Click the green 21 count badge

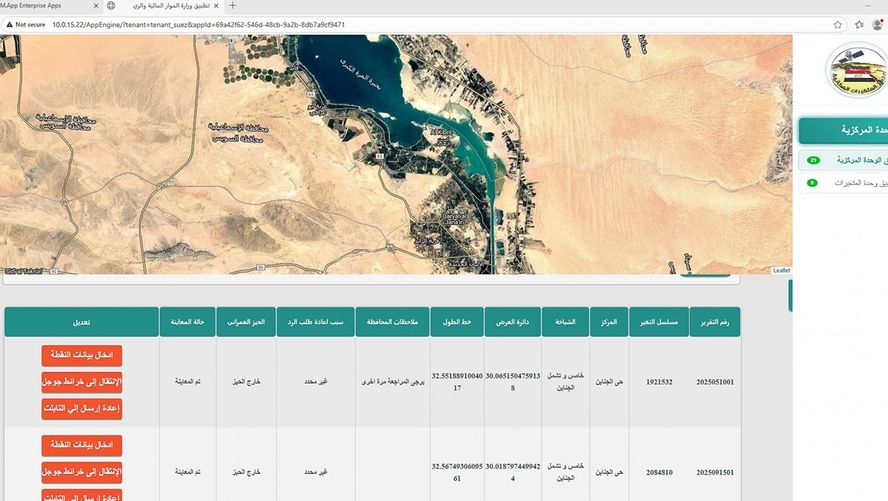[813, 160]
